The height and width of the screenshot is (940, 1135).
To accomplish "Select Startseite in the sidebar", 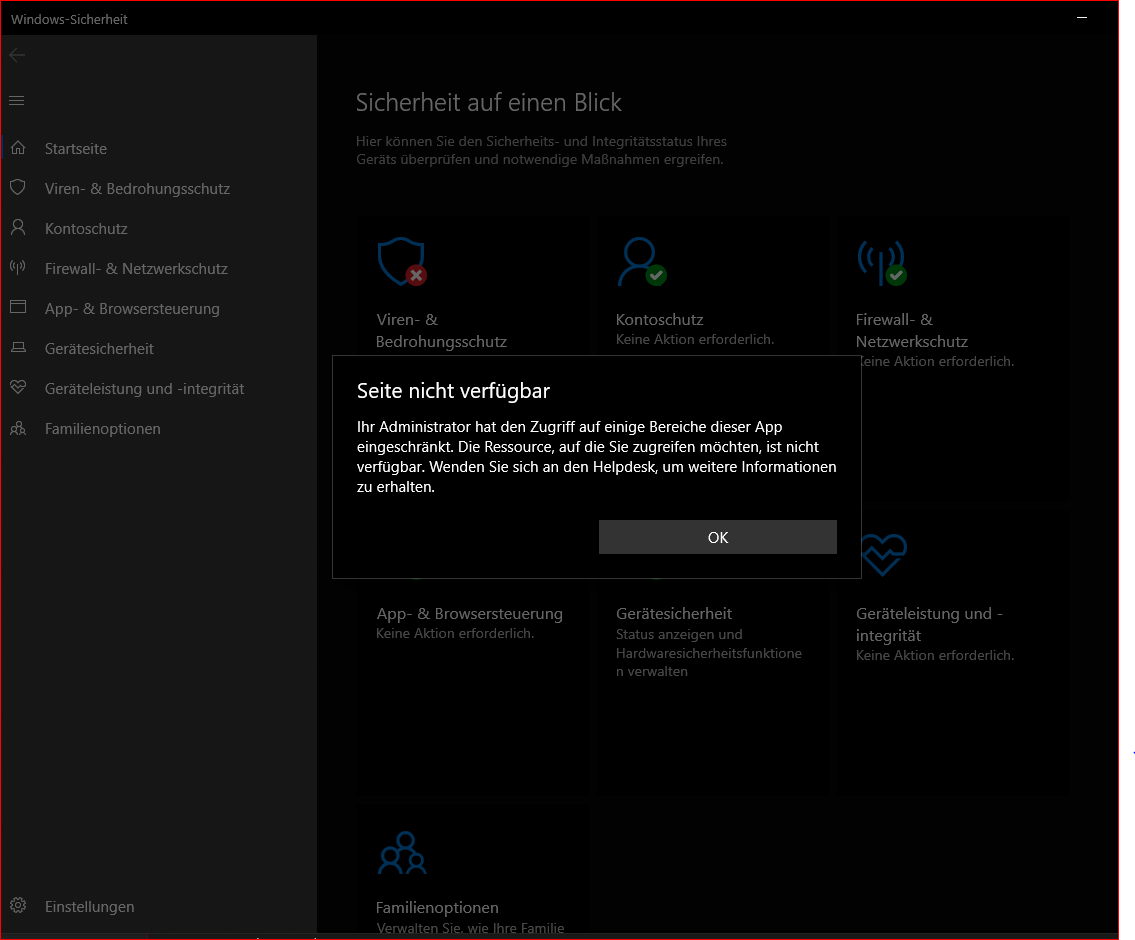I will (x=76, y=148).
